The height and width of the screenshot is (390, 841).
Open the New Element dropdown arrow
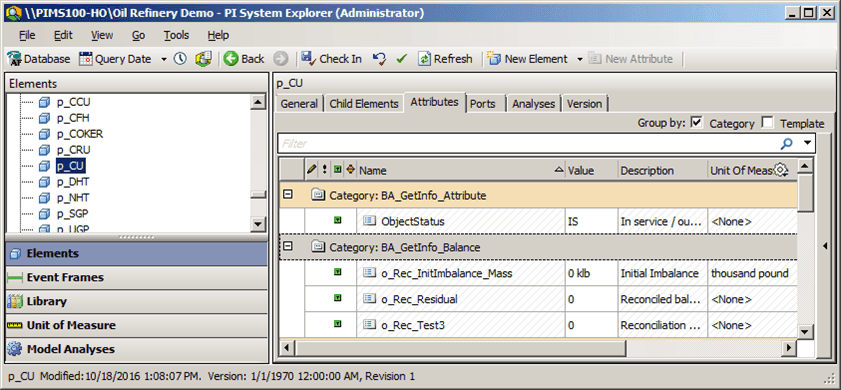coord(580,59)
